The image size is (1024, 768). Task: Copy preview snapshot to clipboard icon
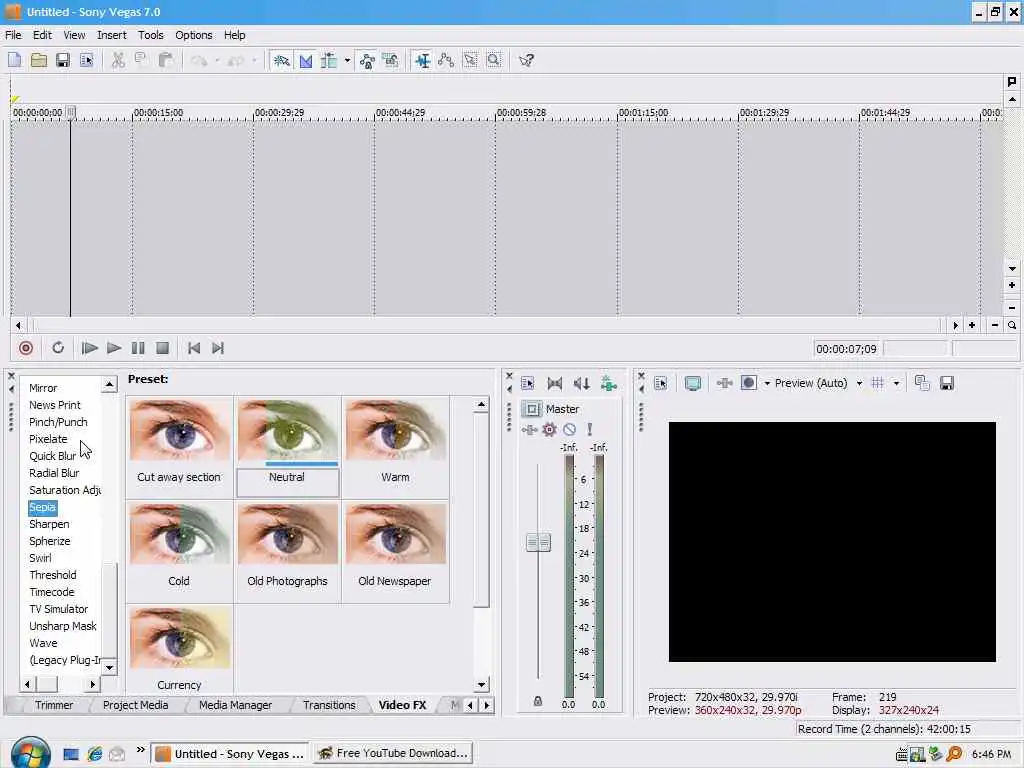[x=922, y=383]
